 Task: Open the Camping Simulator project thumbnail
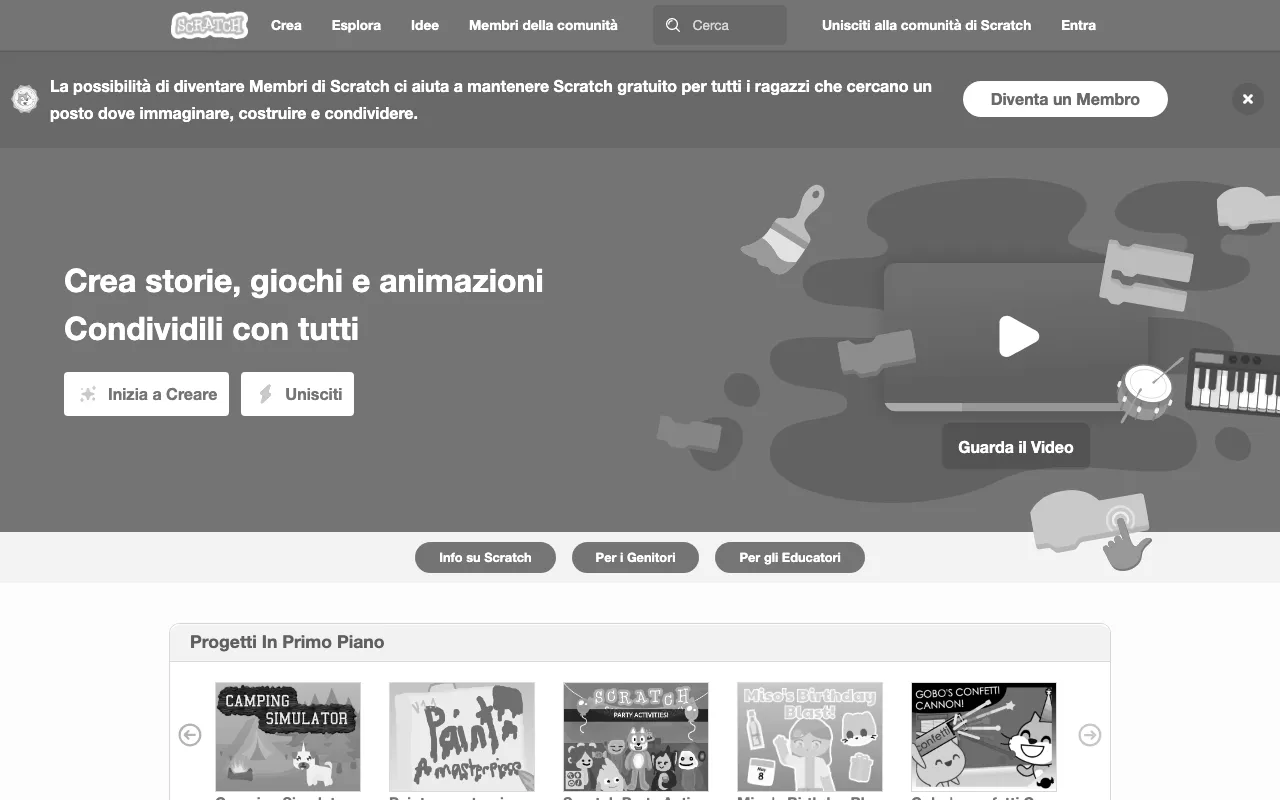(288, 737)
